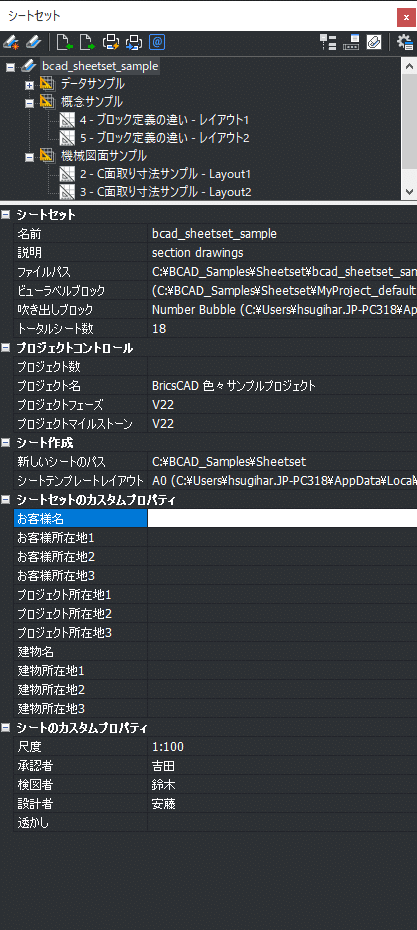This screenshot has height=930, width=417.
Task: Select the 建物所在地3 property row
Action: [x=215, y=708]
